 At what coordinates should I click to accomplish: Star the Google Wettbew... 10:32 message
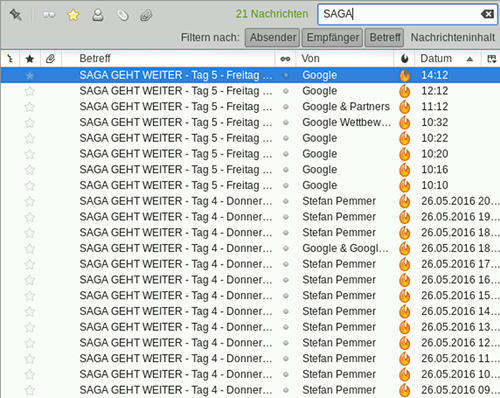[x=30, y=123]
